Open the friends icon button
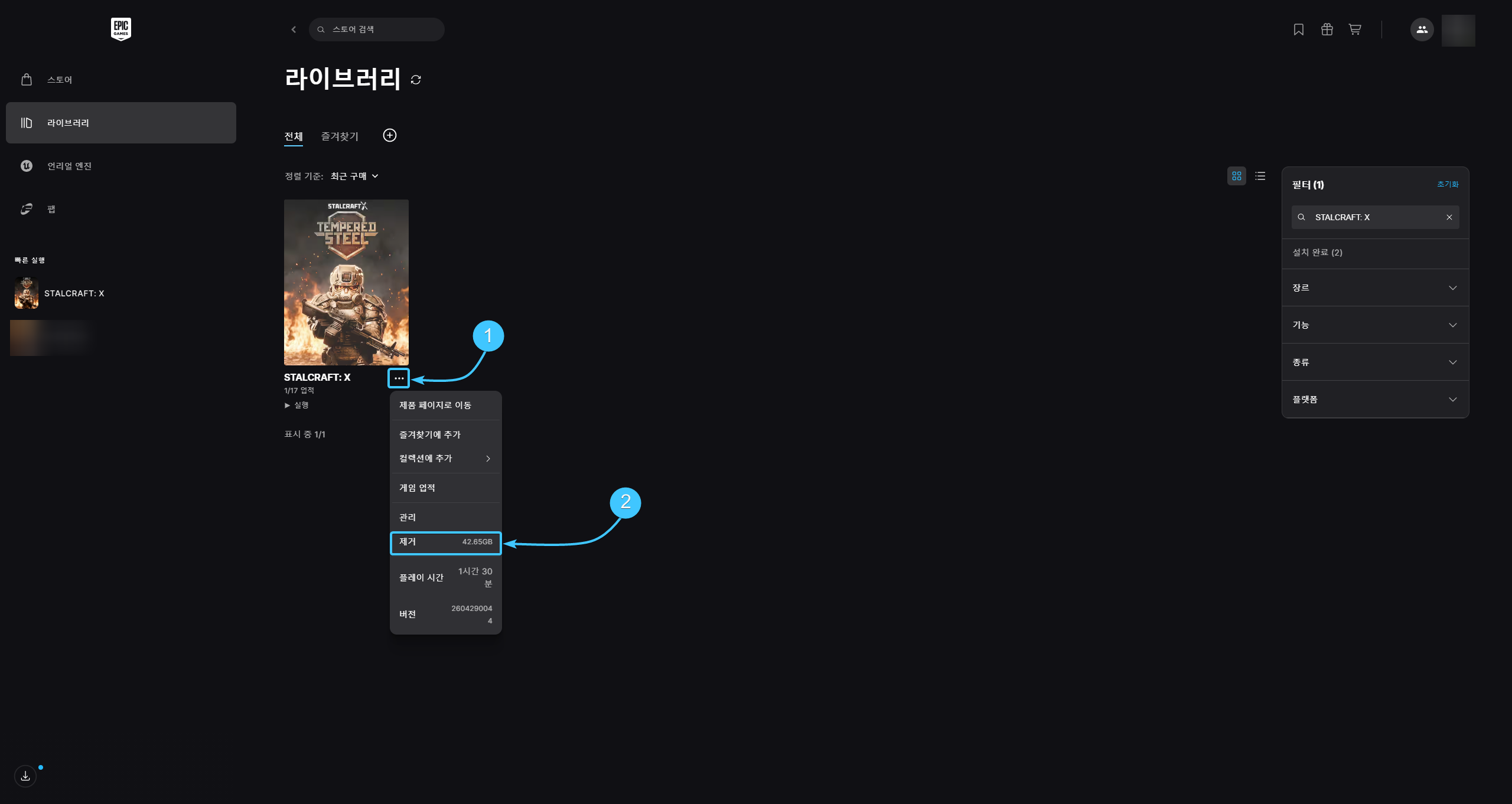 [x=1422, y=30]
